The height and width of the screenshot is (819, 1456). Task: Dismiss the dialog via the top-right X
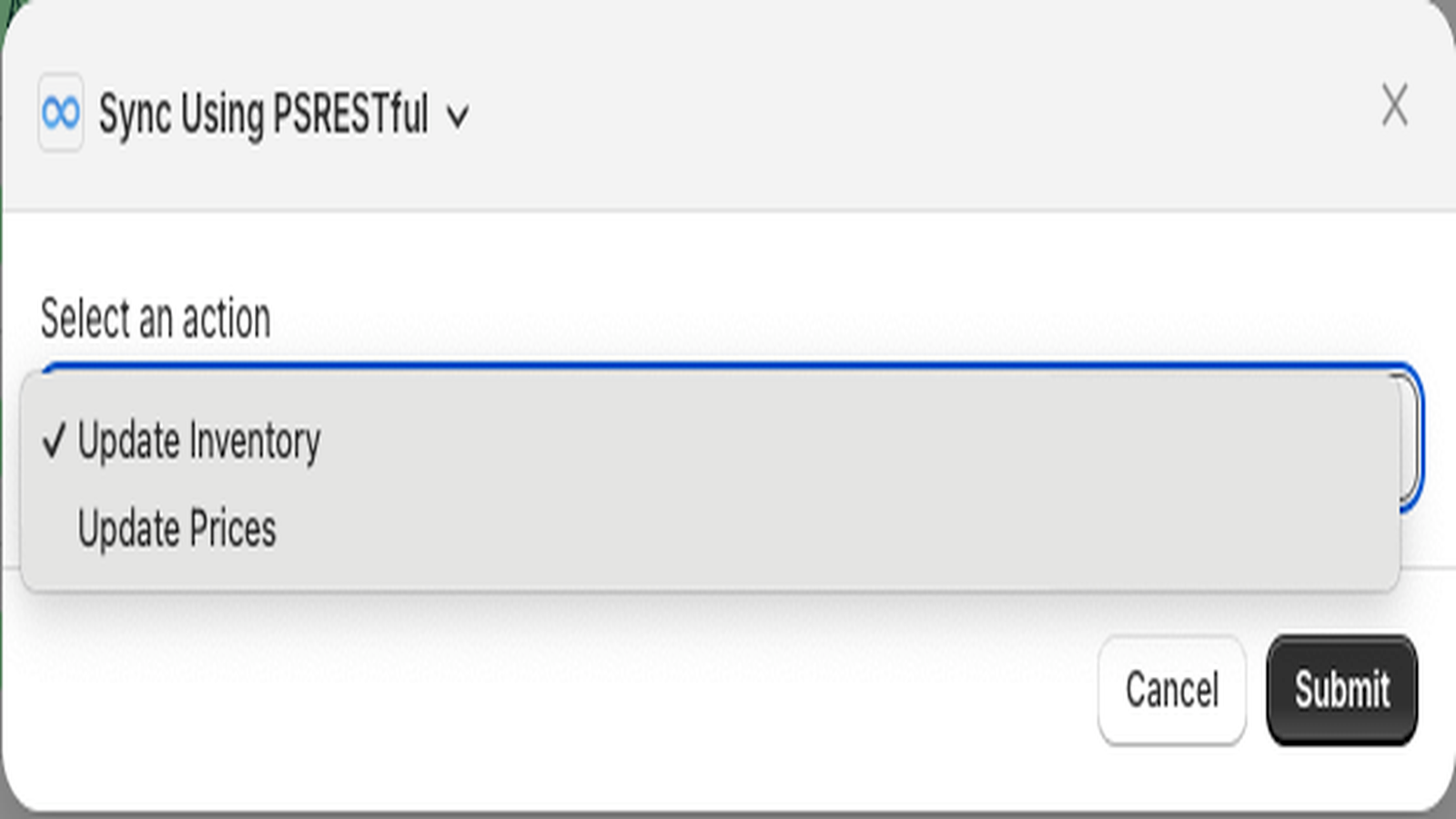coord(1394,105)
